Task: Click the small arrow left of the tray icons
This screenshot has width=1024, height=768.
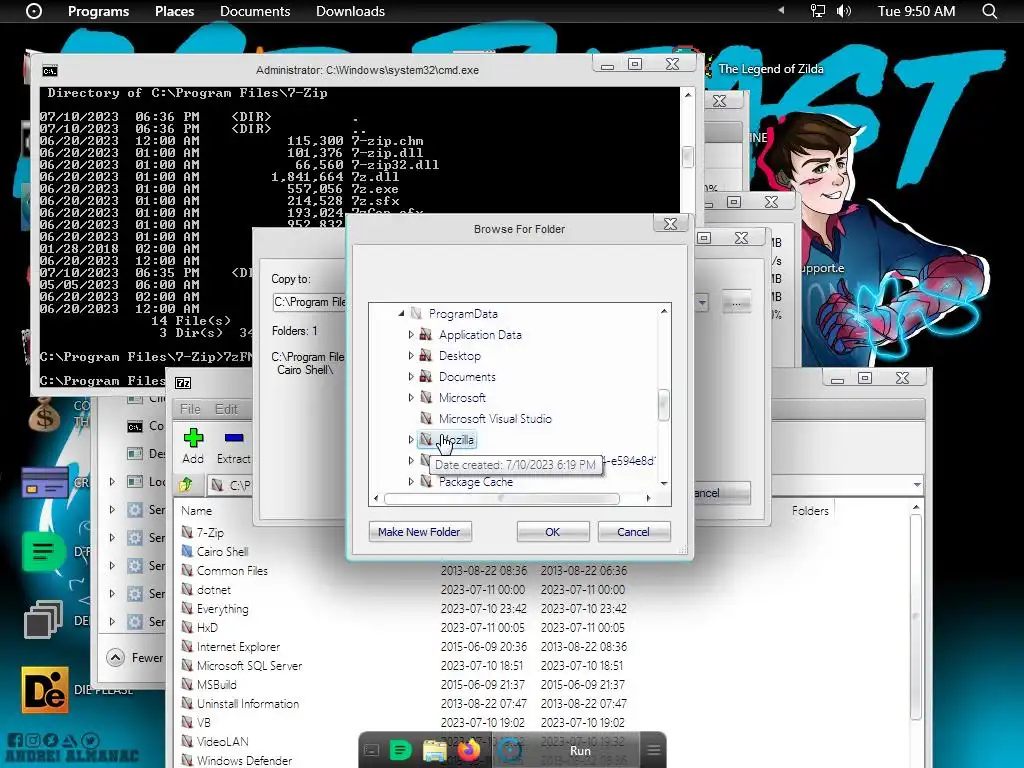Action: [x=780, y=11]
